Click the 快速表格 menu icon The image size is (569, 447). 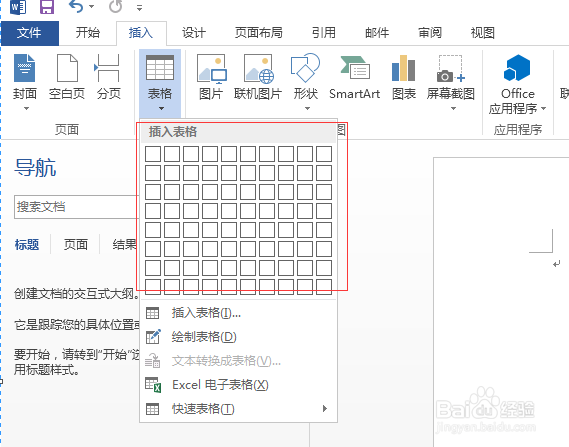coord(152,409)
